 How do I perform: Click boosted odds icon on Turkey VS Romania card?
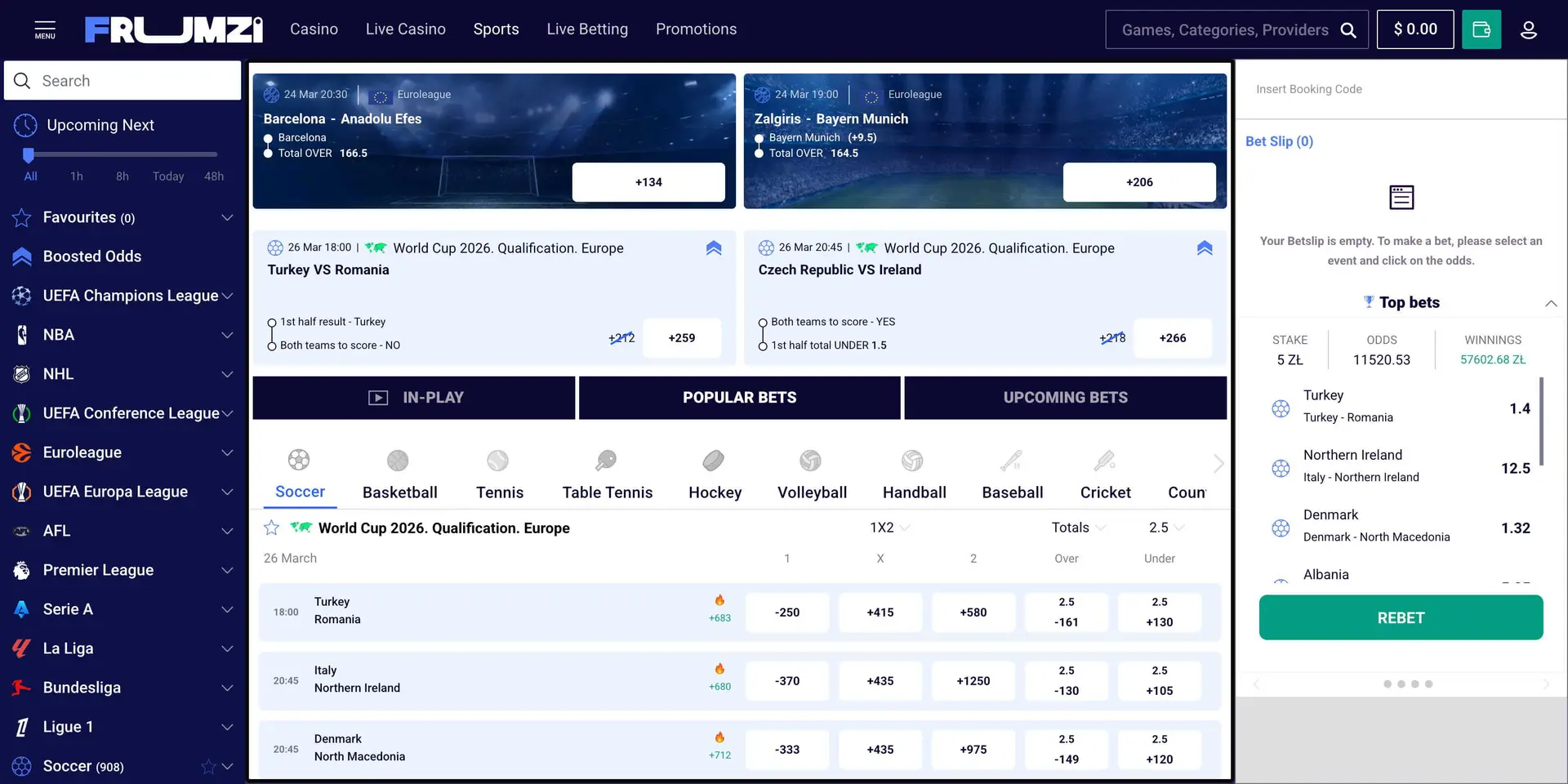point(714,248)
